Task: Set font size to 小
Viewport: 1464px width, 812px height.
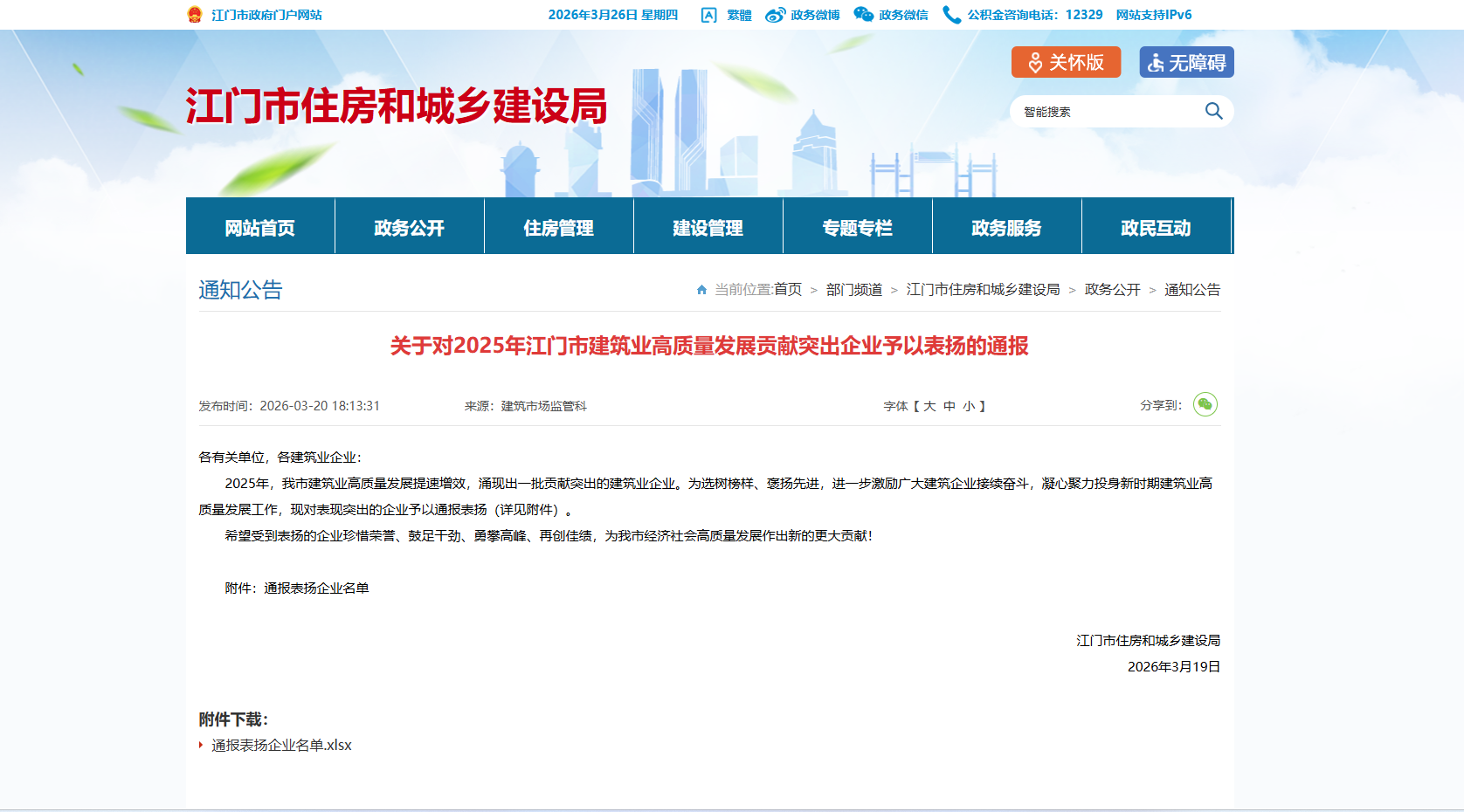Action: tap(969, 406)
